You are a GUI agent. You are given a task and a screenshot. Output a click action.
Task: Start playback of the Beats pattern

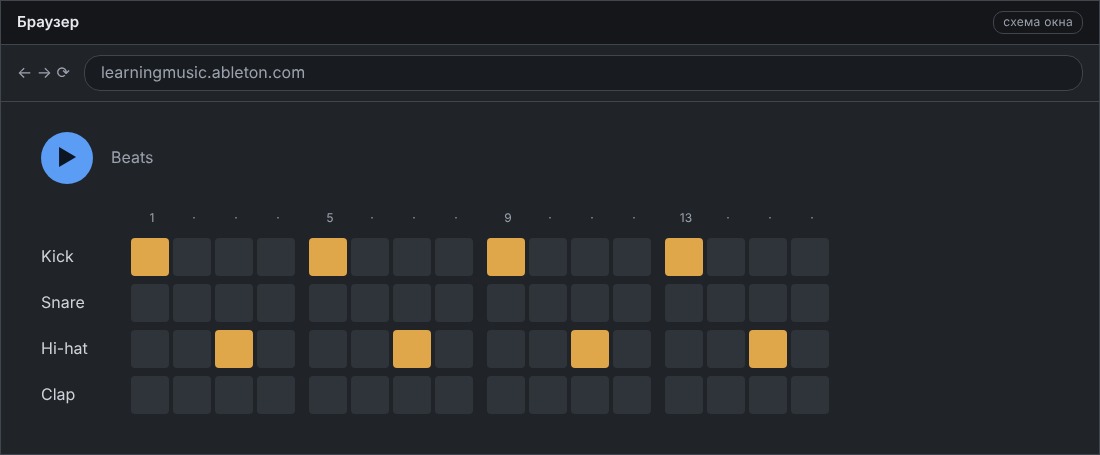67,158
